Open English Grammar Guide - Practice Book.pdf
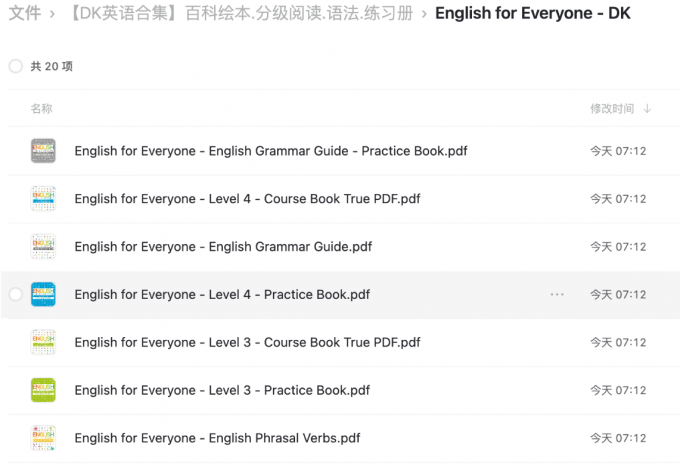Viewport: 680px width, 468px height. click(x=271, y=151)
